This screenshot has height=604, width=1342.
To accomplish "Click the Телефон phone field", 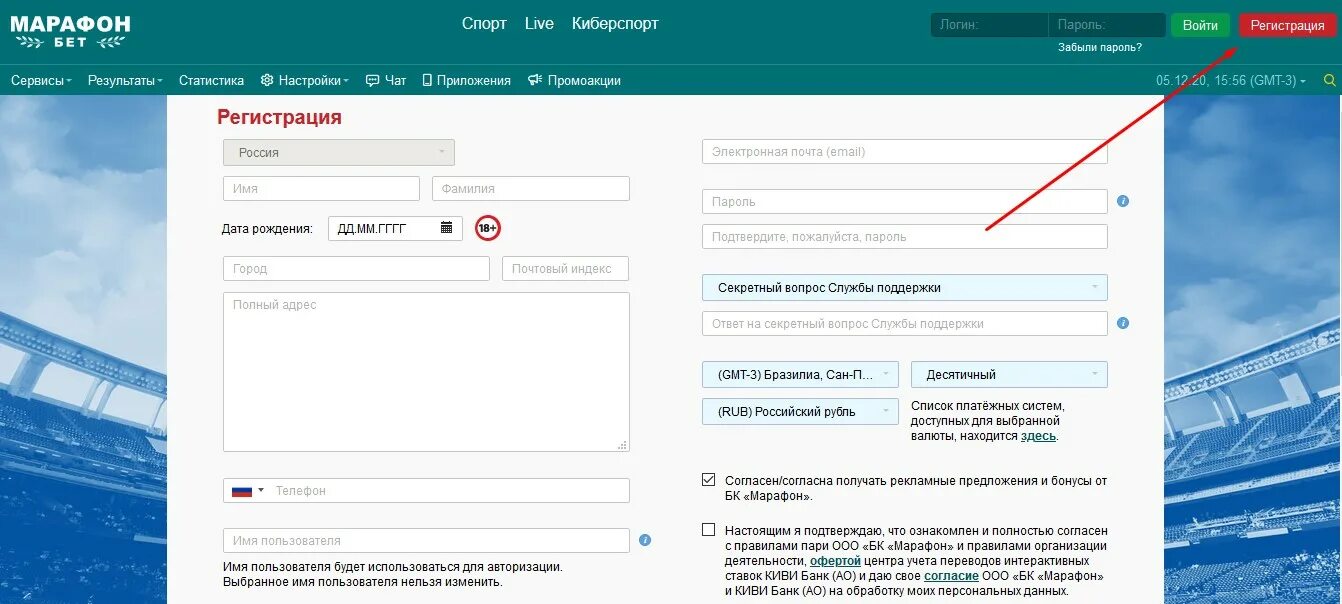I will [x=426, y=491].
